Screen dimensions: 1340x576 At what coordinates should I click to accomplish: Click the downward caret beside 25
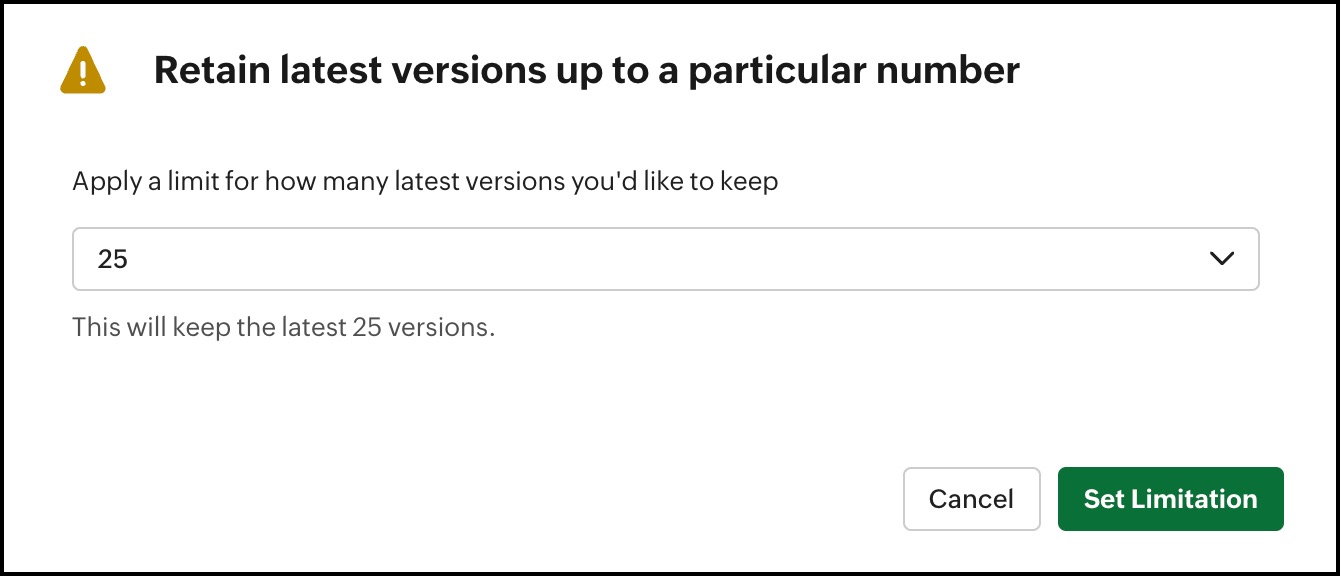tap(1221, 259)
